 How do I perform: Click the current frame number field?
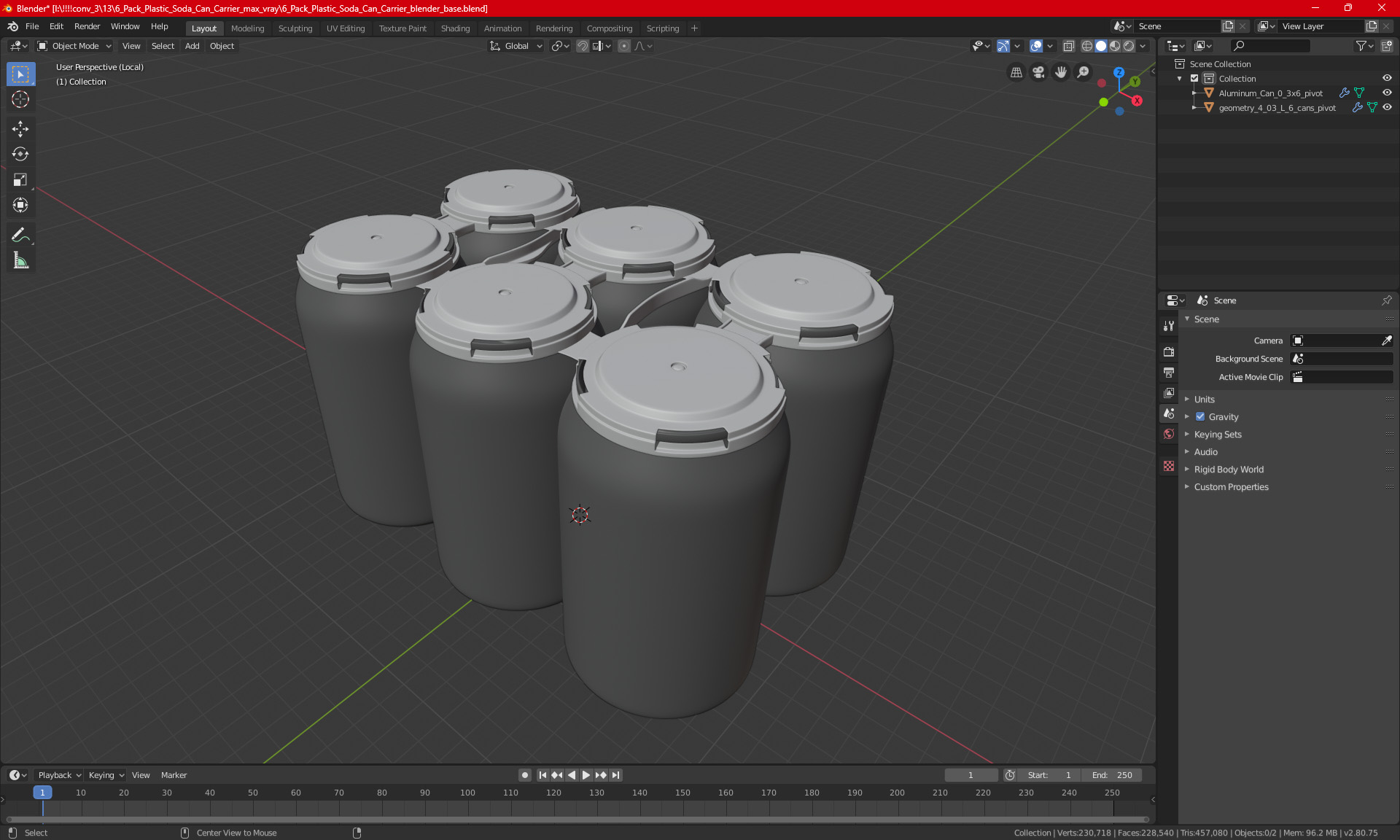[x=971, y=775]
